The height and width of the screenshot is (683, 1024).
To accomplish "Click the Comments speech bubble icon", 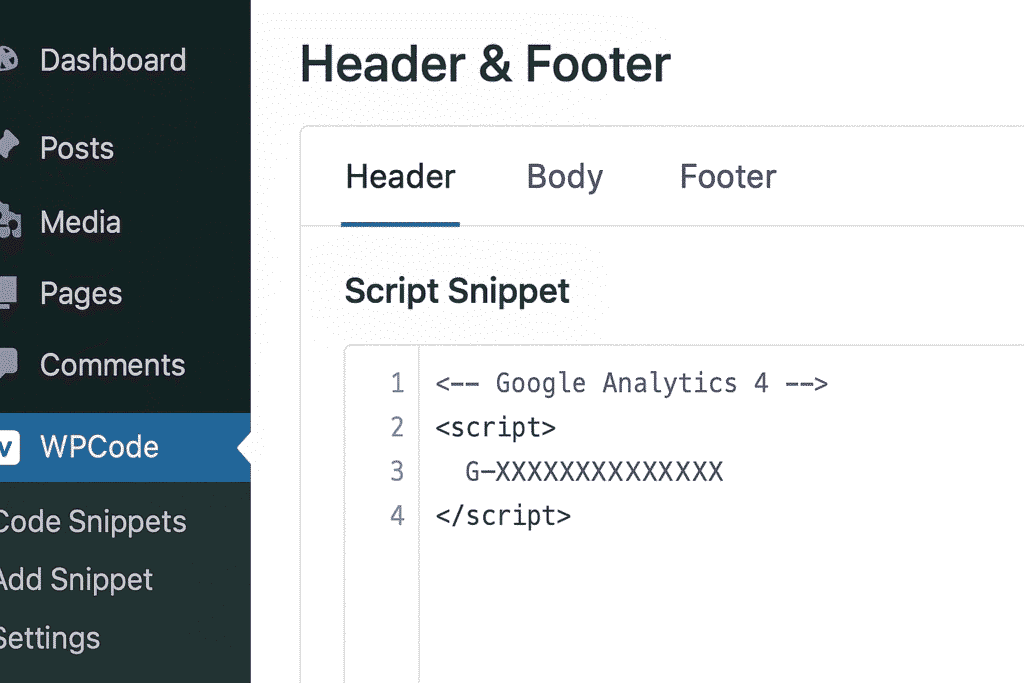I will click(x=8, y=365).
